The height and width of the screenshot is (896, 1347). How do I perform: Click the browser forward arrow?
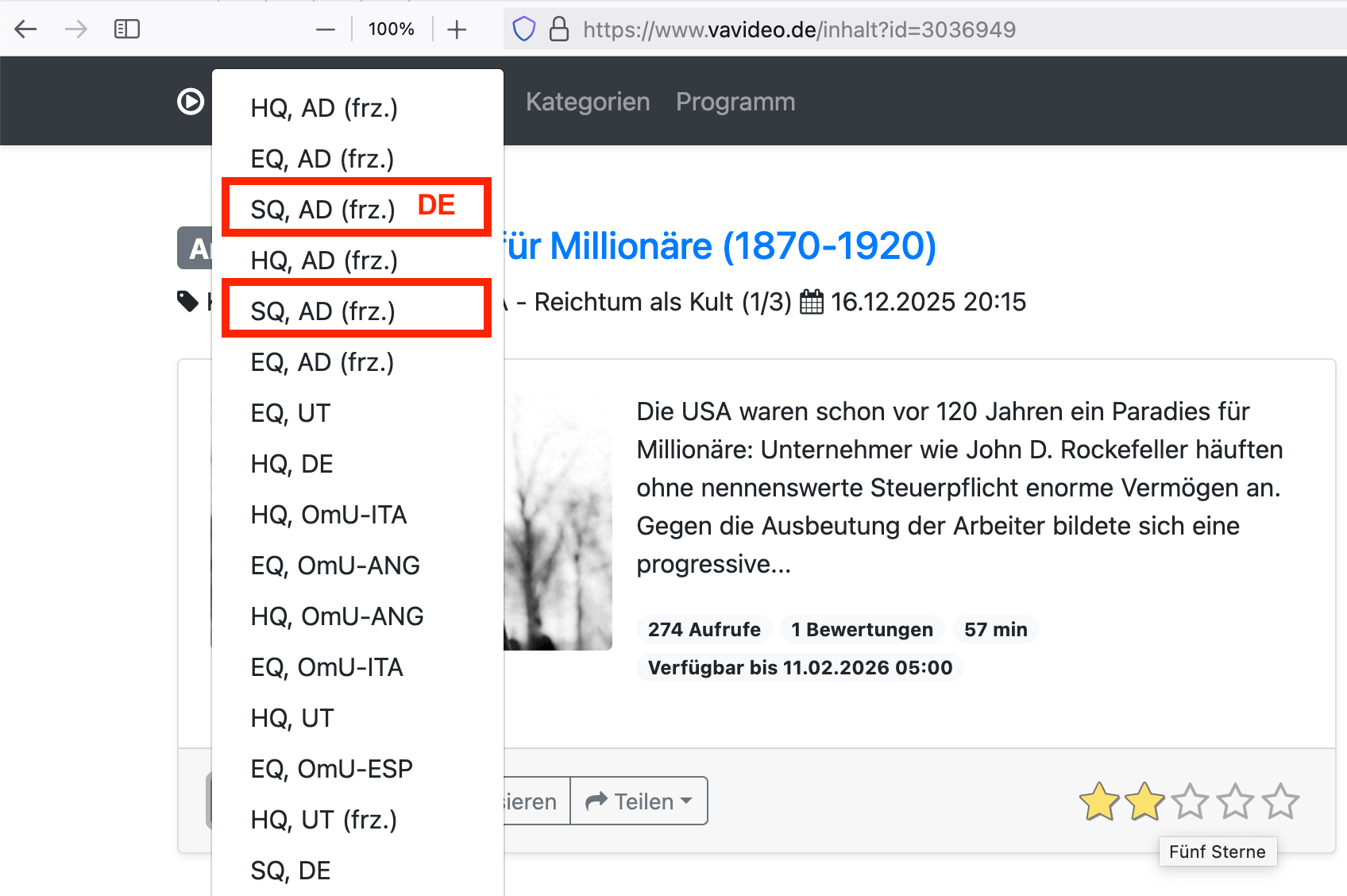[x=76, y=29]
